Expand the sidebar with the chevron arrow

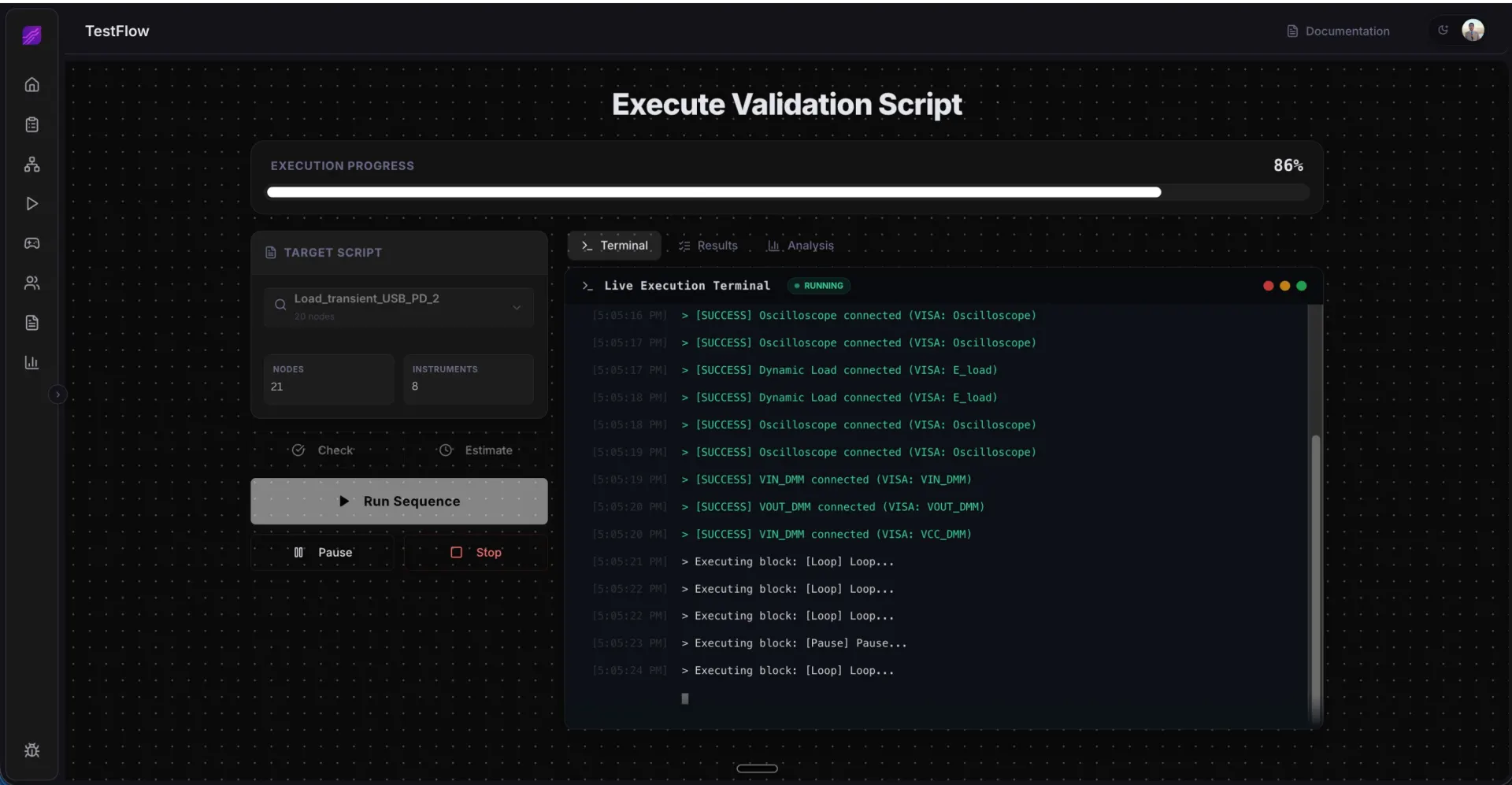pyautogui.click(x=57, y=394)
